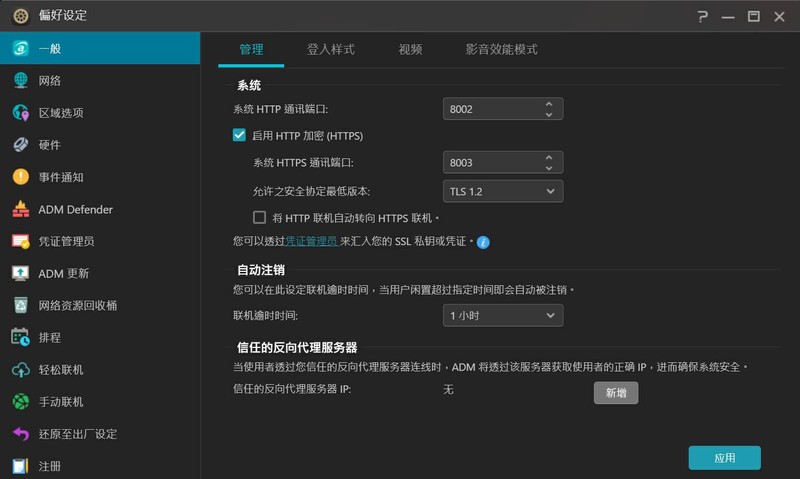Viewport: 800px width, 479px height.
Task: Open 还原至出厂设定 in the sidebar
Action: point(100,434)
